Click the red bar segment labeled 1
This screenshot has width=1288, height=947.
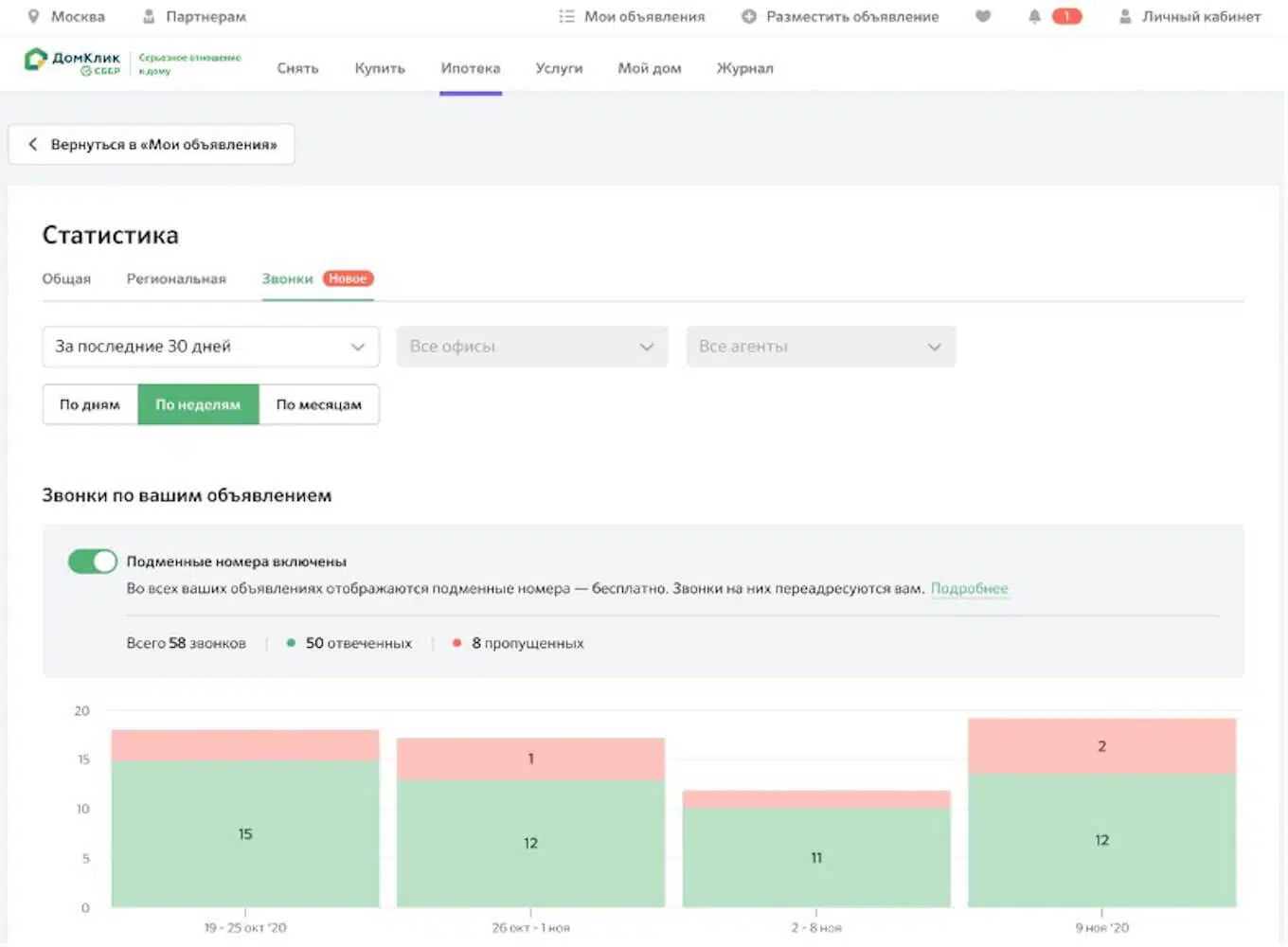point(530,759)
